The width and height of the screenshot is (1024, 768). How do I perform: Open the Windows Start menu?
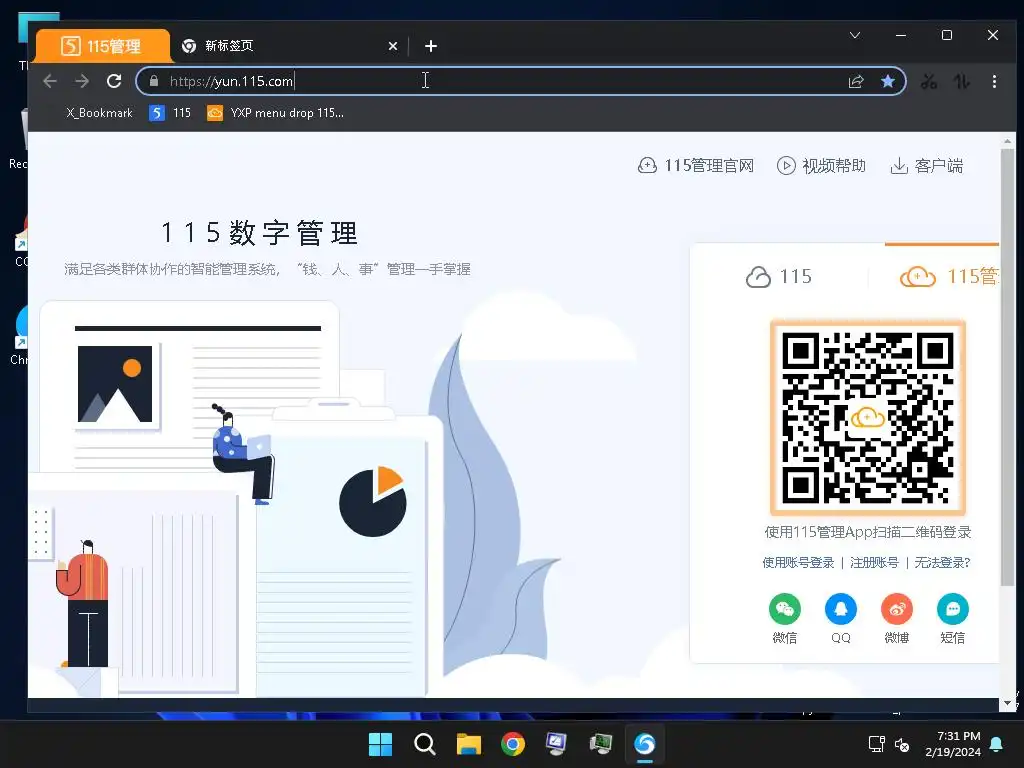coord(380,744)
